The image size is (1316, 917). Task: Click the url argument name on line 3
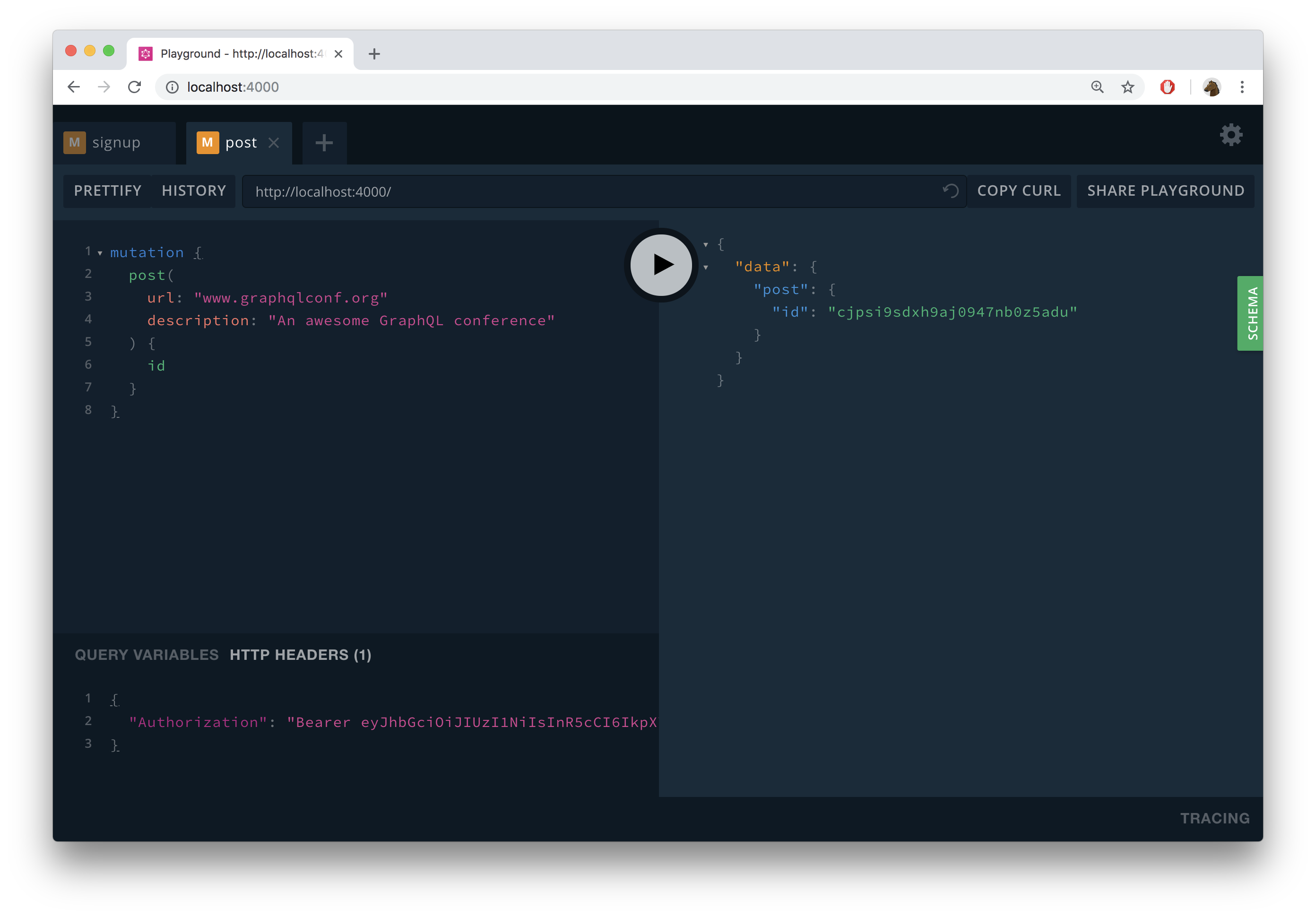click(161, 298)
